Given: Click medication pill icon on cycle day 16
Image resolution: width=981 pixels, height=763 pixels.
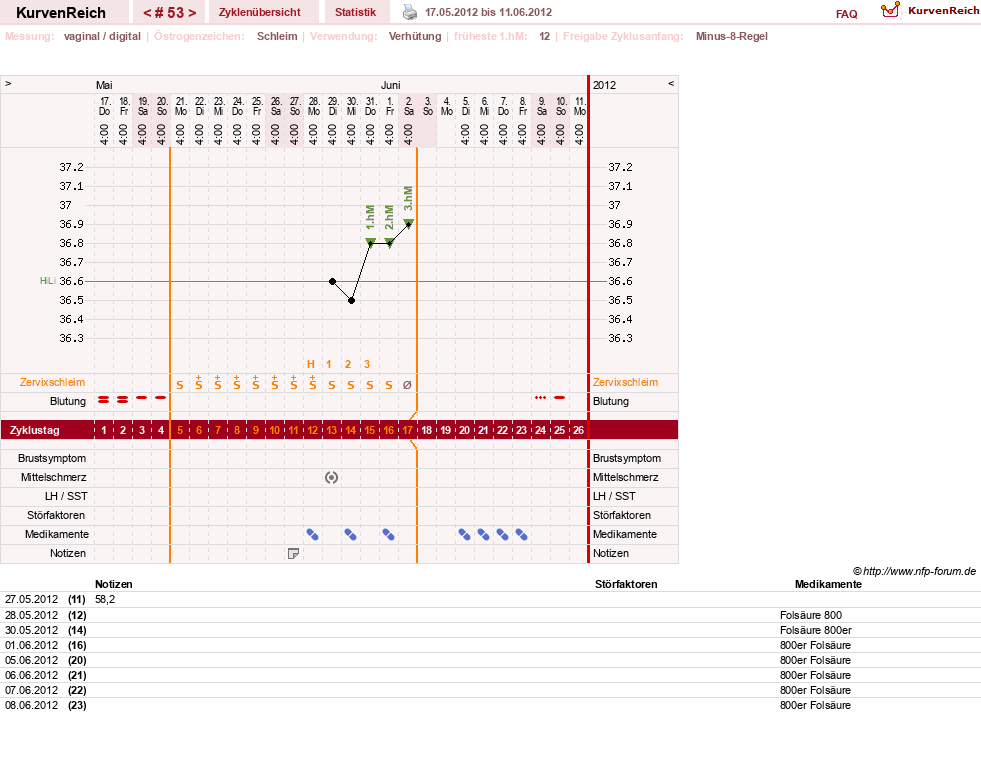Looking at the screenshot, I should 389,535.
